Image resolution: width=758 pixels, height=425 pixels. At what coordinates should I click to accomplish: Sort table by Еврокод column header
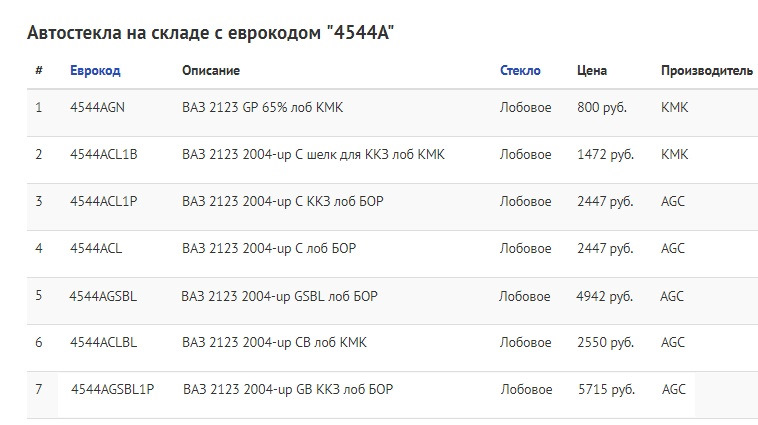(x=95, y=71)
